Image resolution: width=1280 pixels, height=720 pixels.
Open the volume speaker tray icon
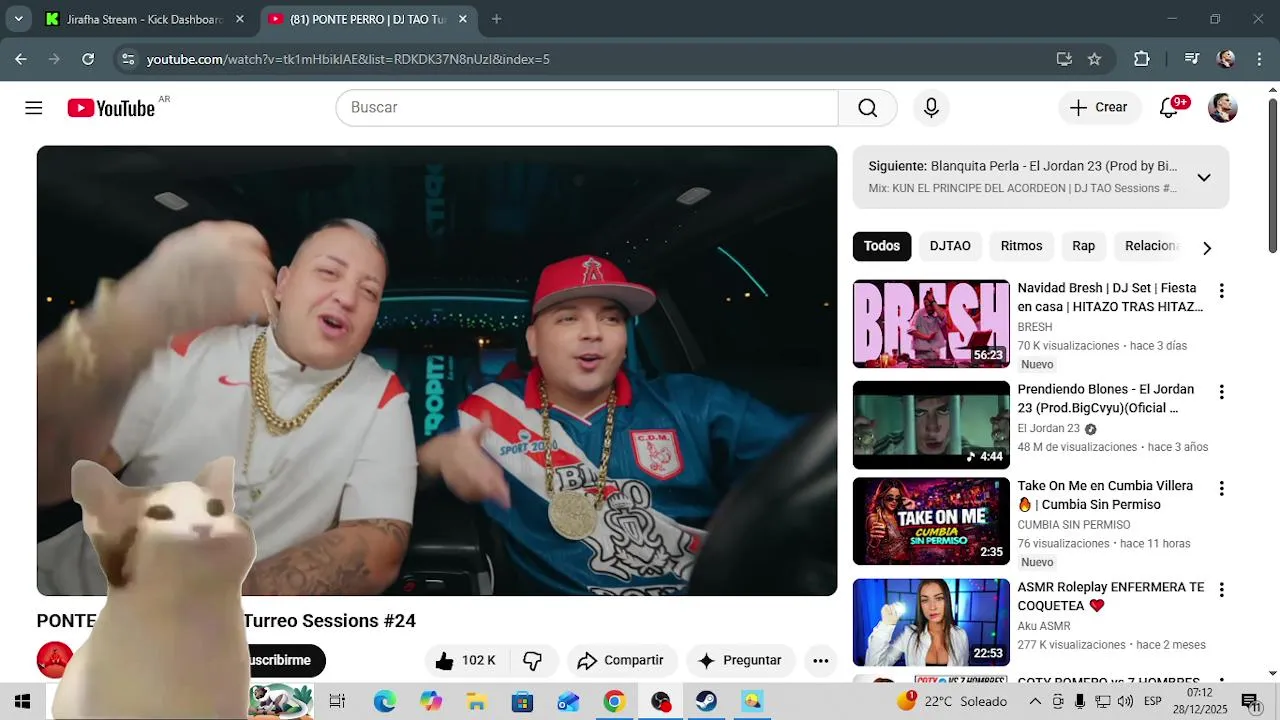[1125, 702]
